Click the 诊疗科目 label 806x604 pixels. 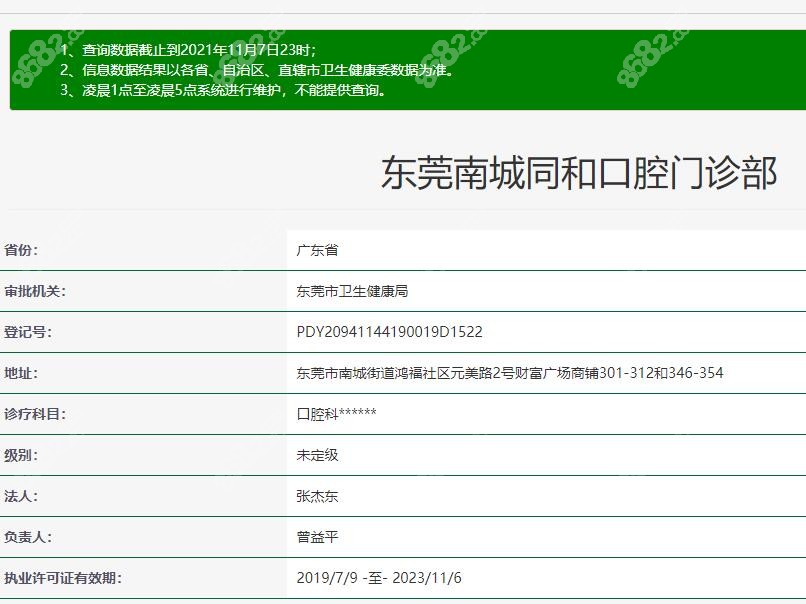(35, 414)
